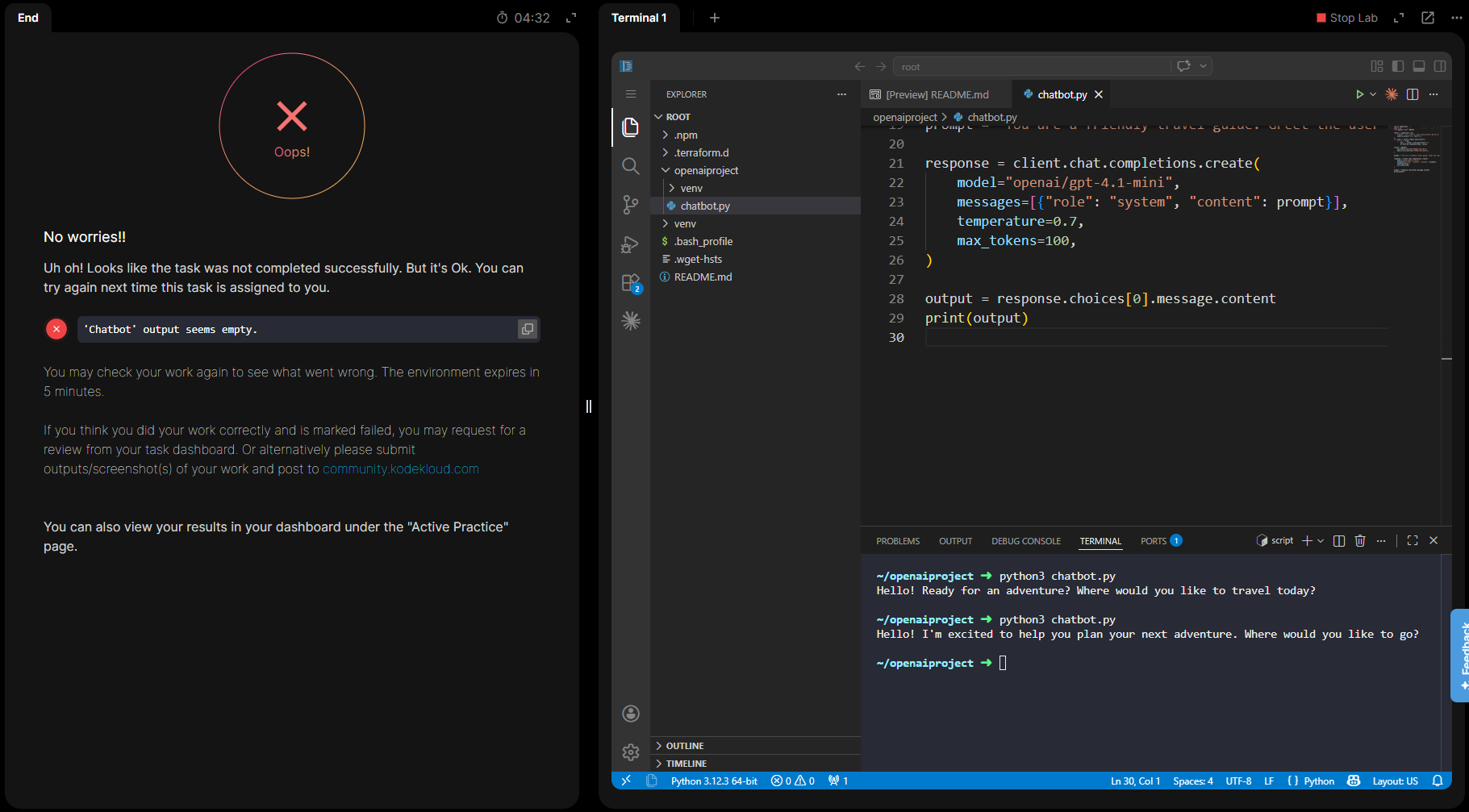This screenshot has width=1469, height=812.
Task: Open the notifications bell in status bar
Action: [x=1438, y=781]
